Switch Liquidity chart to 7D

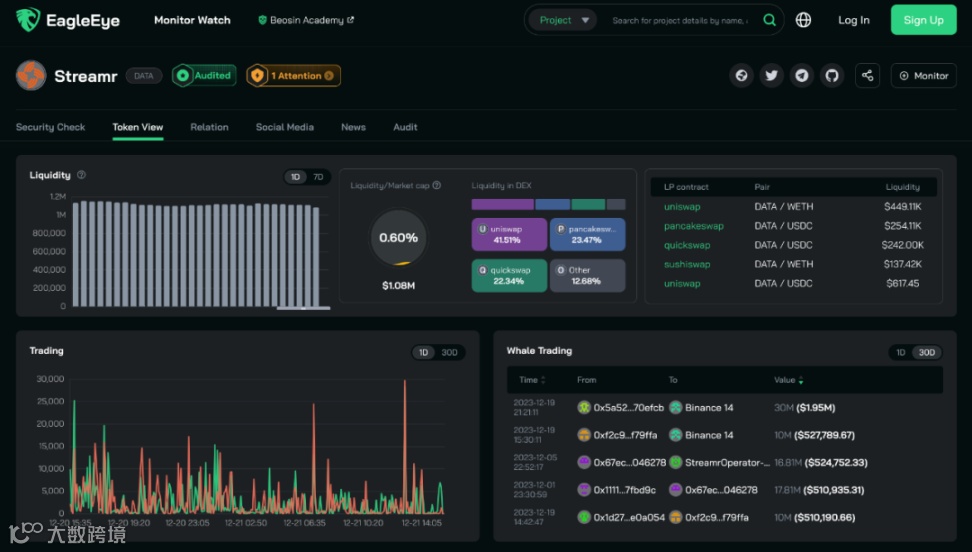(318, 177)
